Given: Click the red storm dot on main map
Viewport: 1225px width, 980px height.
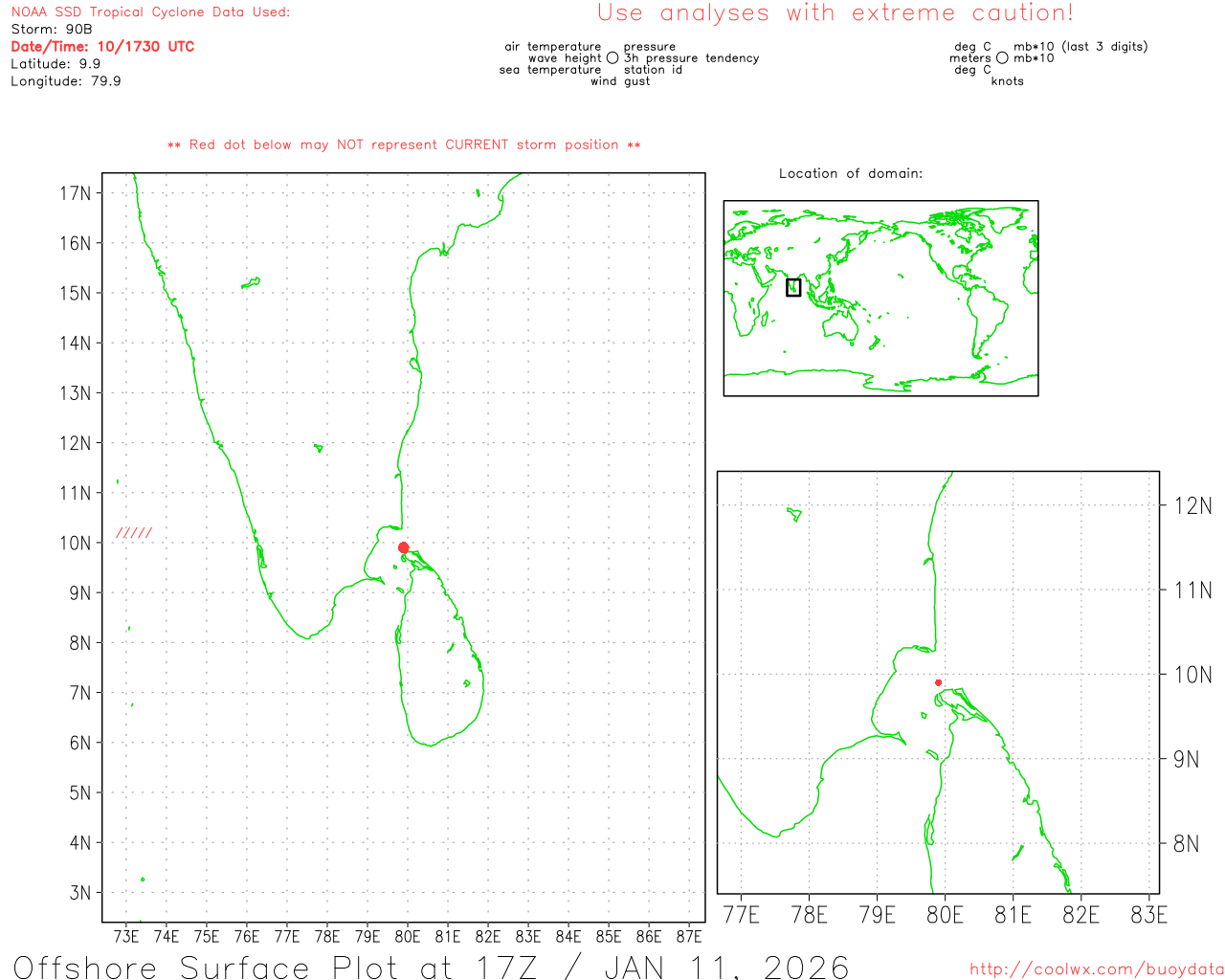Looking at the screenshot, I should coord(403,547).
